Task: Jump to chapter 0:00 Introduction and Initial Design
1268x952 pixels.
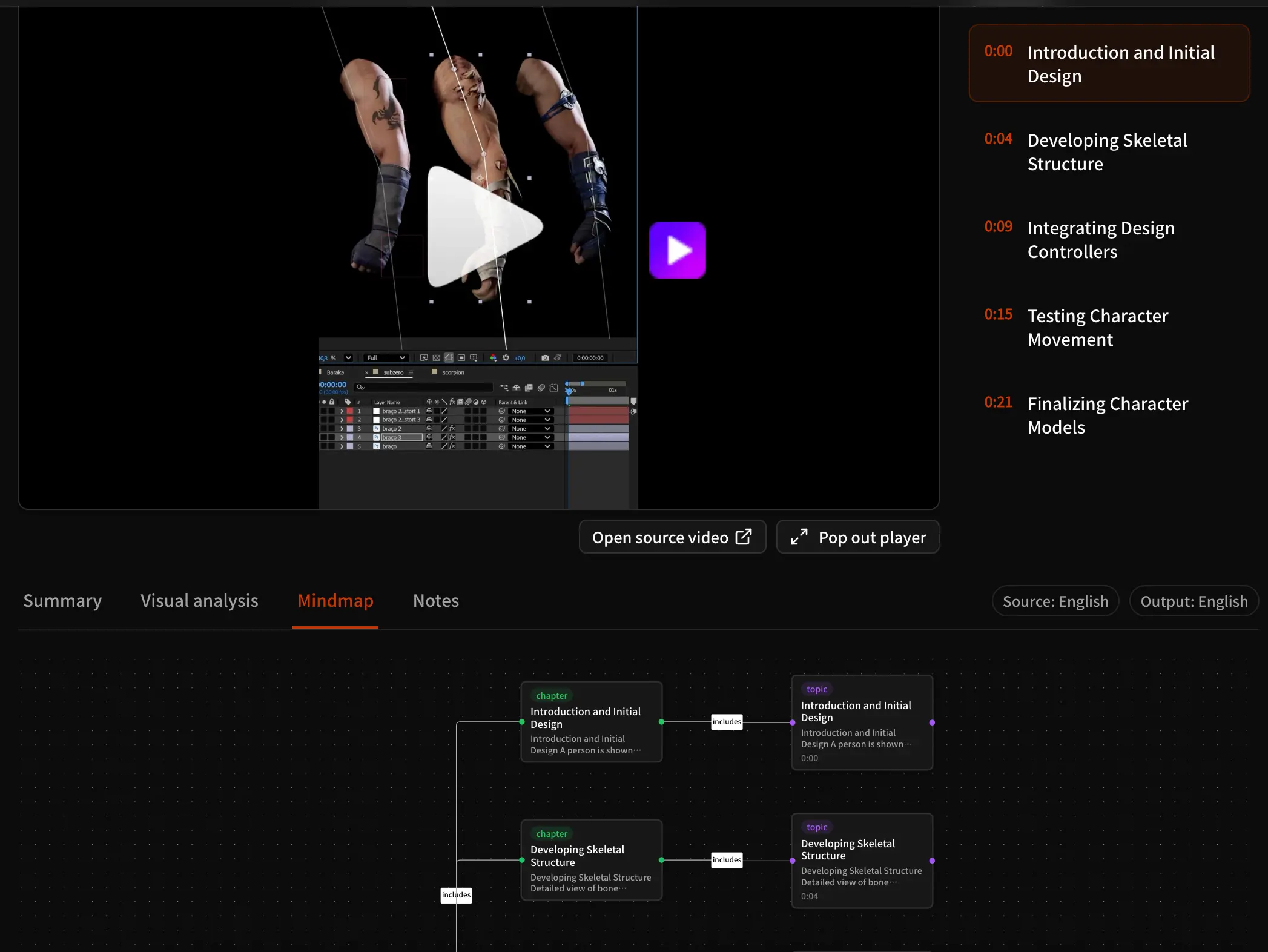Action: point(1109,64)
